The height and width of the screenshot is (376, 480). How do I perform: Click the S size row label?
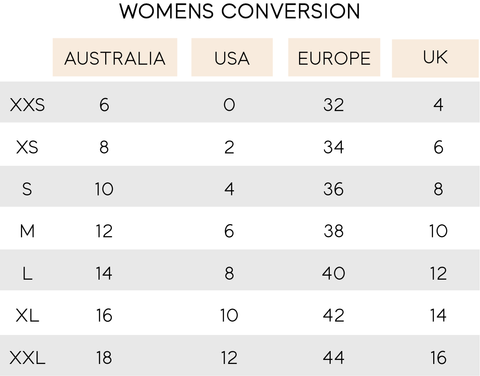pos(27,189)
